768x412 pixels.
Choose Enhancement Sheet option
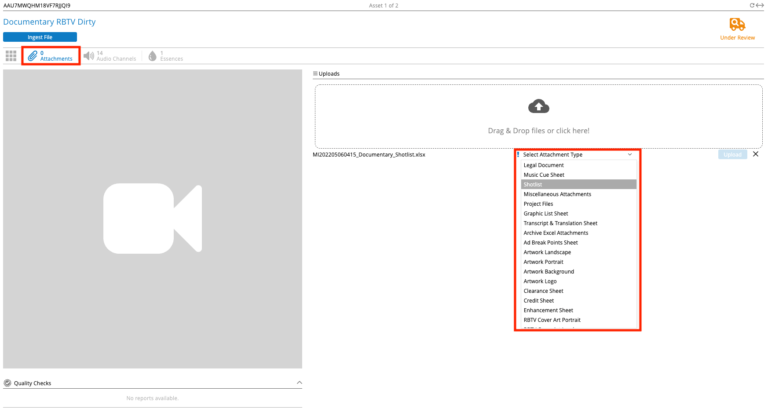(x=578, y=311)
